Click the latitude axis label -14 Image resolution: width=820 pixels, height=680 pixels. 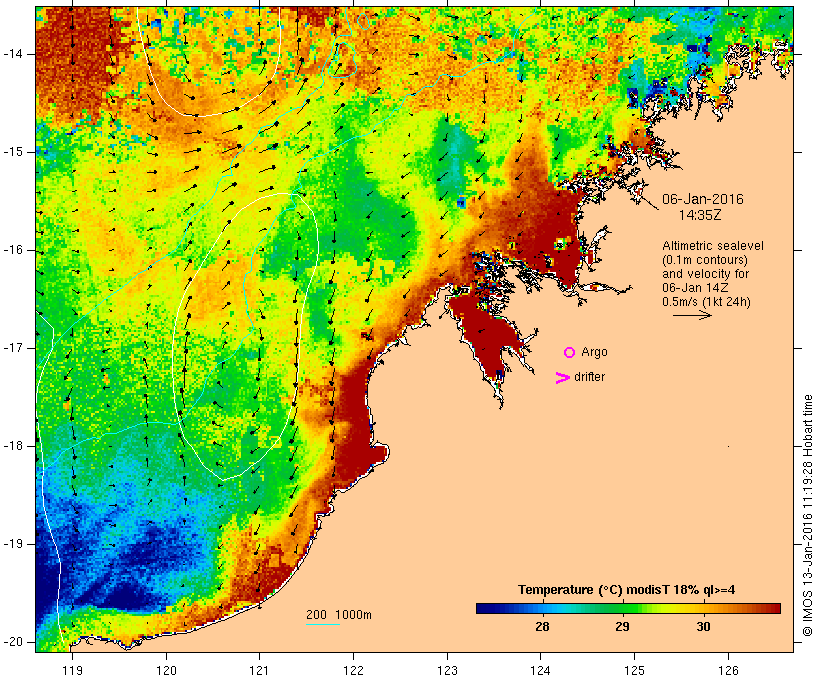[13, 54]
